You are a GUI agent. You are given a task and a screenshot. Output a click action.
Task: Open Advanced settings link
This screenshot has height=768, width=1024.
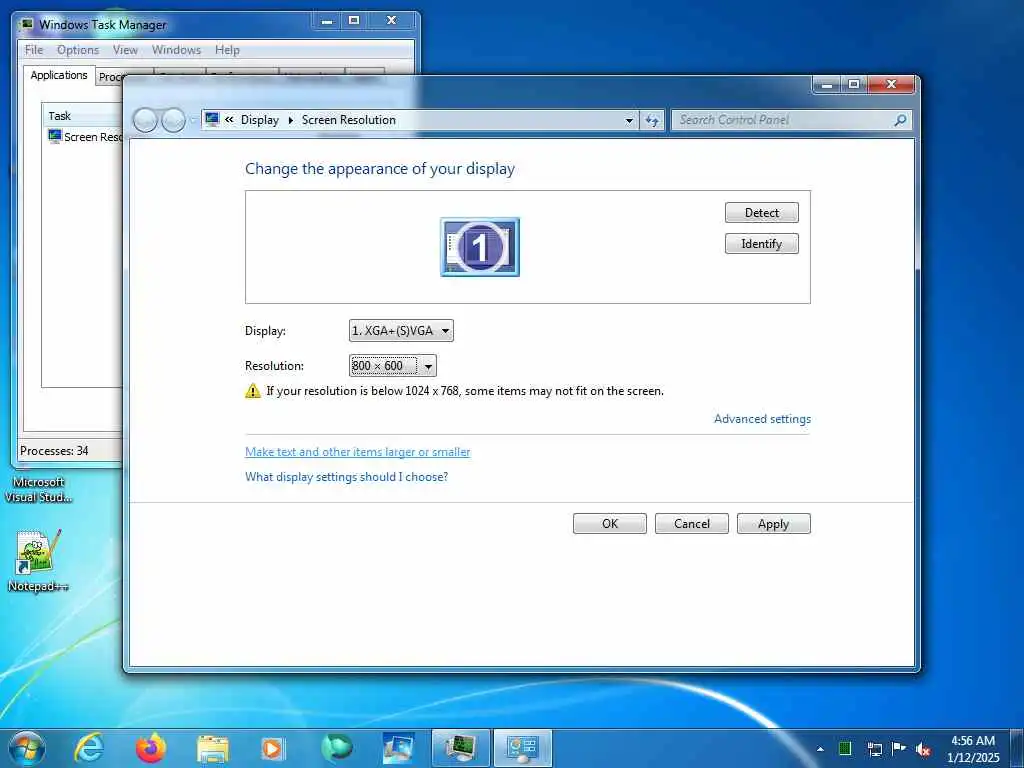click(x=762, y=419)
